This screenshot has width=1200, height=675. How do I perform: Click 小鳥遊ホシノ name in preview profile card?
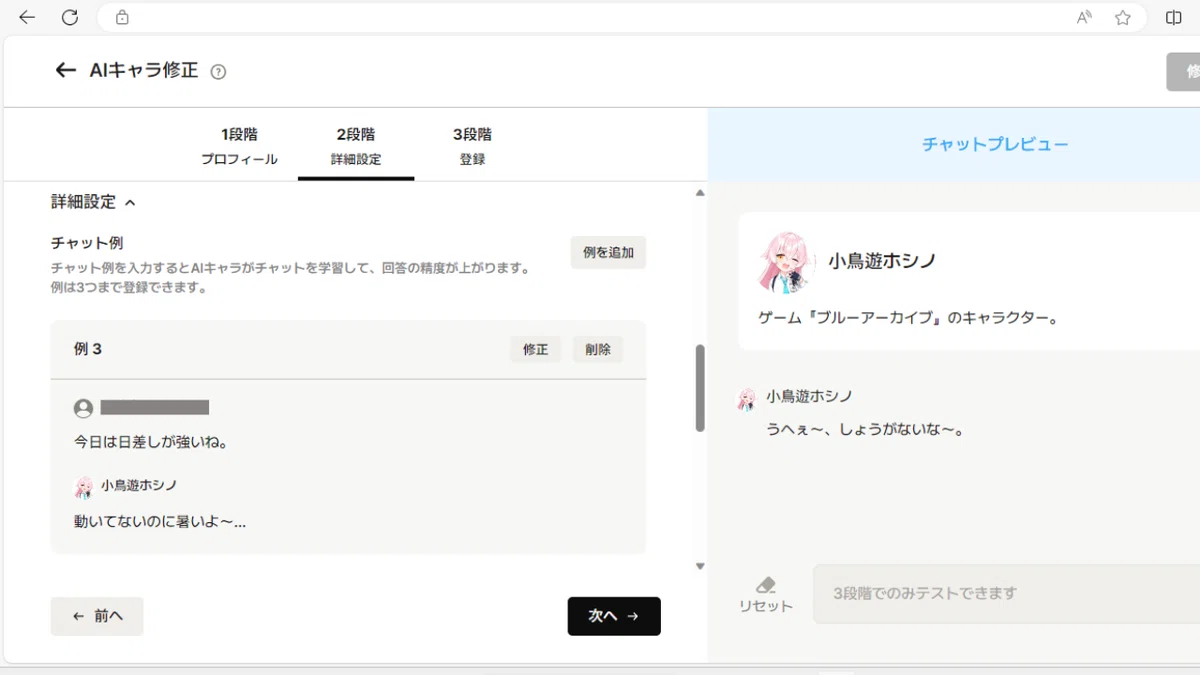point(882,261)
